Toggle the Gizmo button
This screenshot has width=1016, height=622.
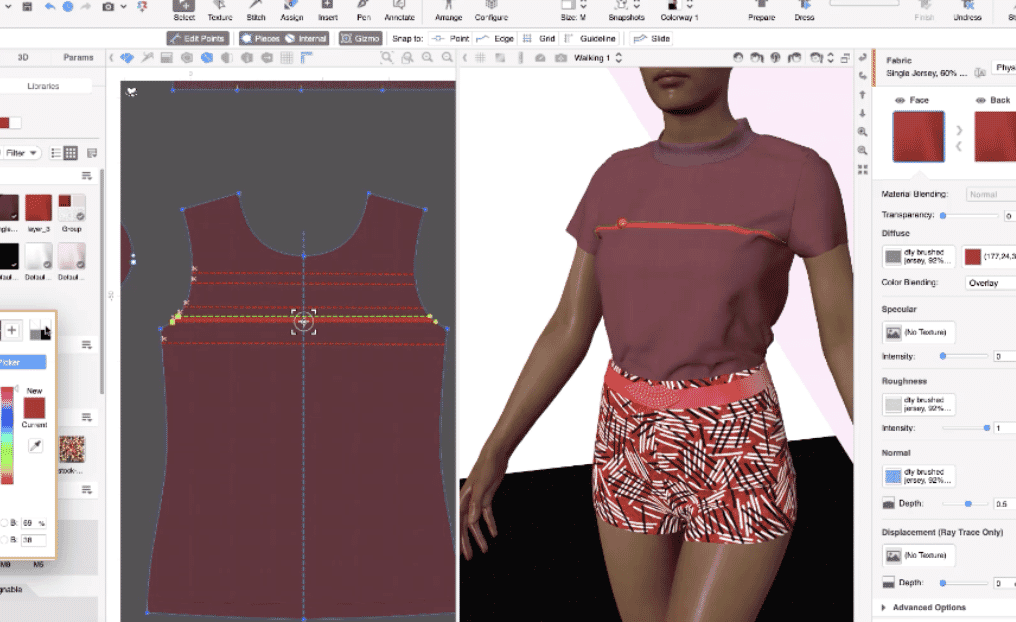click(360, 38)
